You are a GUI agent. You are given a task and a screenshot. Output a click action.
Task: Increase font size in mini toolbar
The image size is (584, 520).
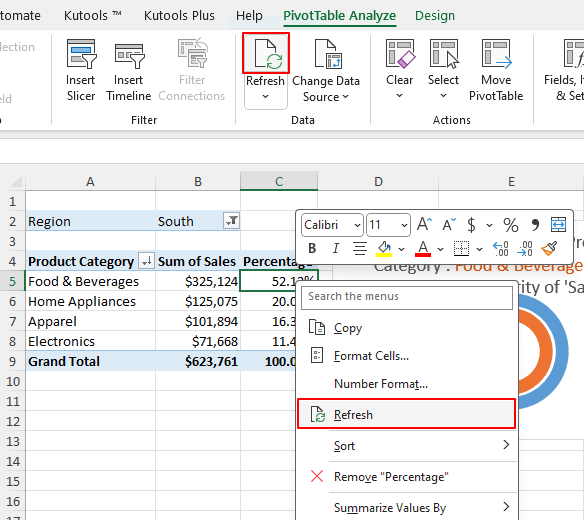coord(424,225)
